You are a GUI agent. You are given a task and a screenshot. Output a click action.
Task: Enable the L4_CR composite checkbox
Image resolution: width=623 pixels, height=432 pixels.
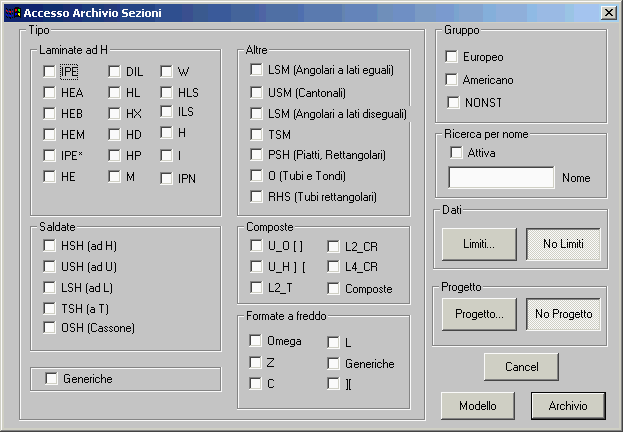pyautogui.click(x=333, y=267)
